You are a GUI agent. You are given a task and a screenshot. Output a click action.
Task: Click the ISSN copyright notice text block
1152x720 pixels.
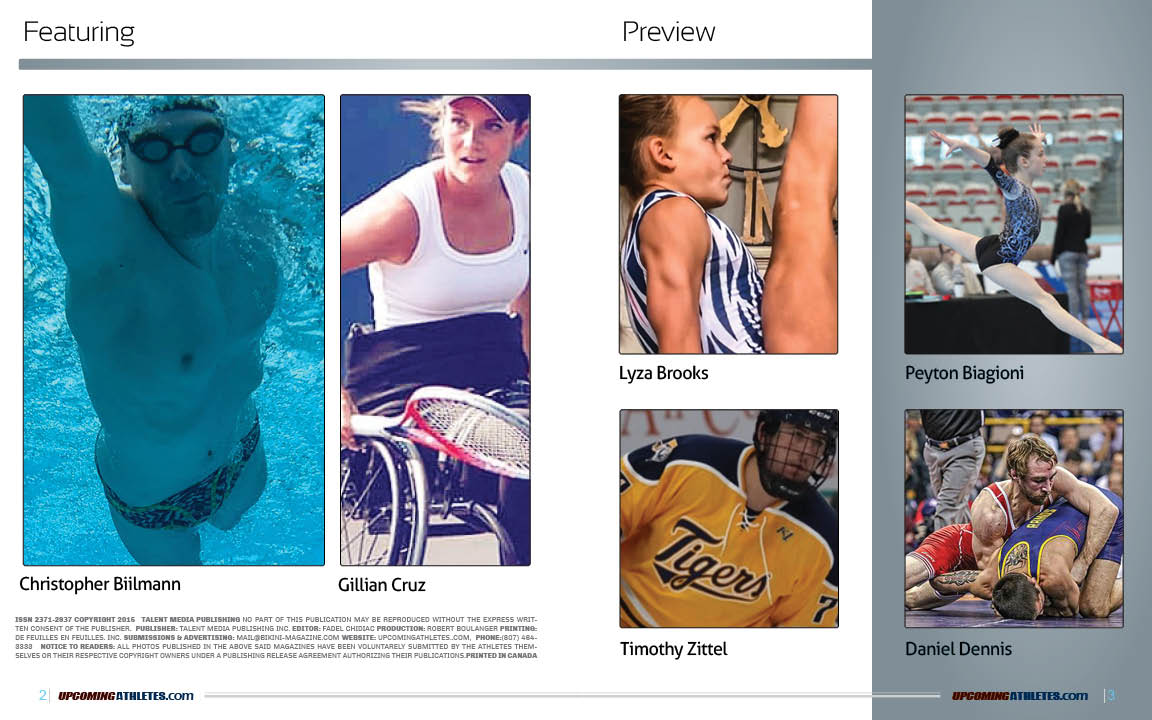(x=276, y=638)
